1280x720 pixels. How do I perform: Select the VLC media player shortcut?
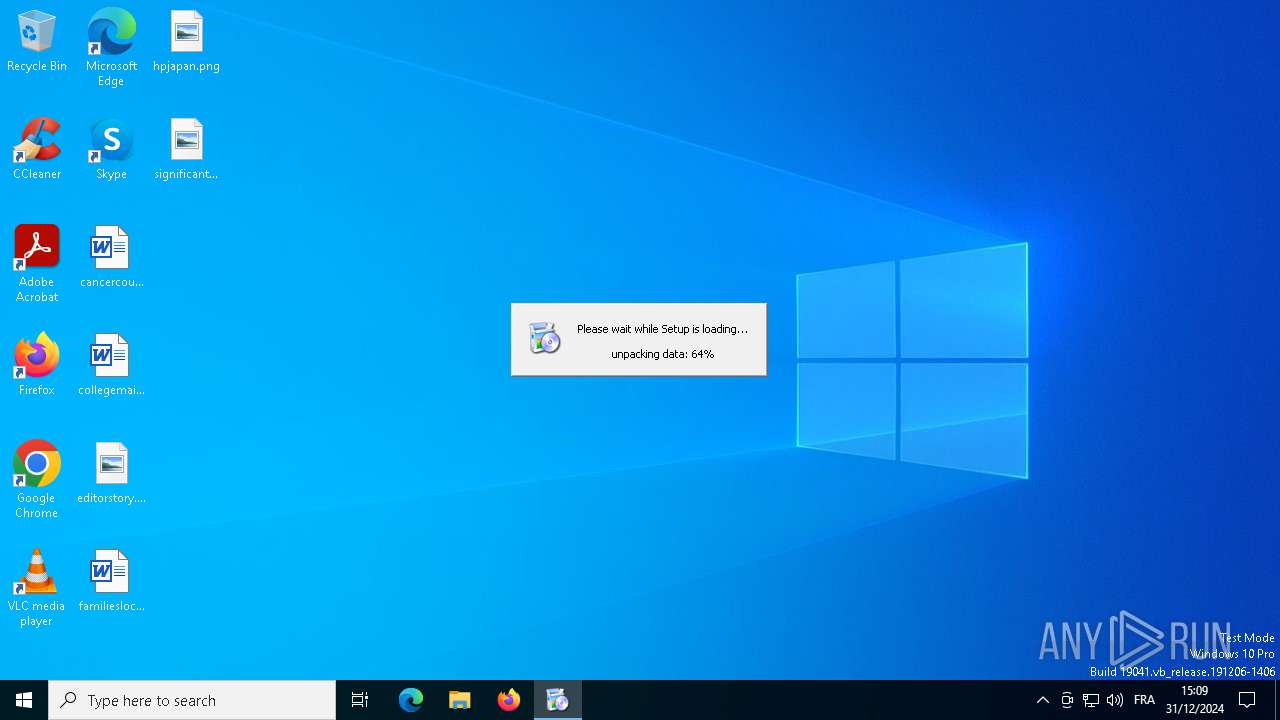click(37, 588)
